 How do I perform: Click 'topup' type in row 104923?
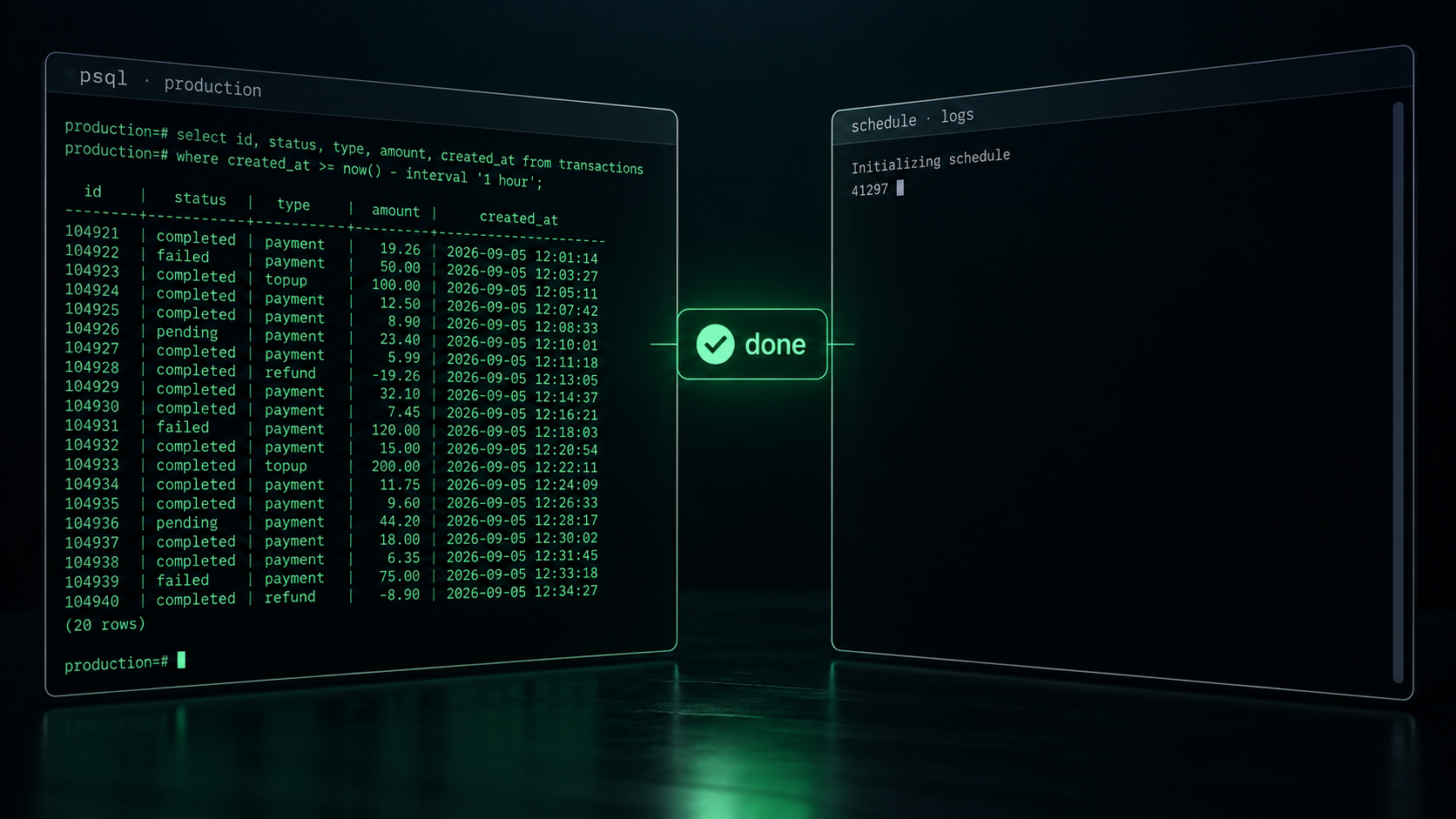[x=286, y=280]
